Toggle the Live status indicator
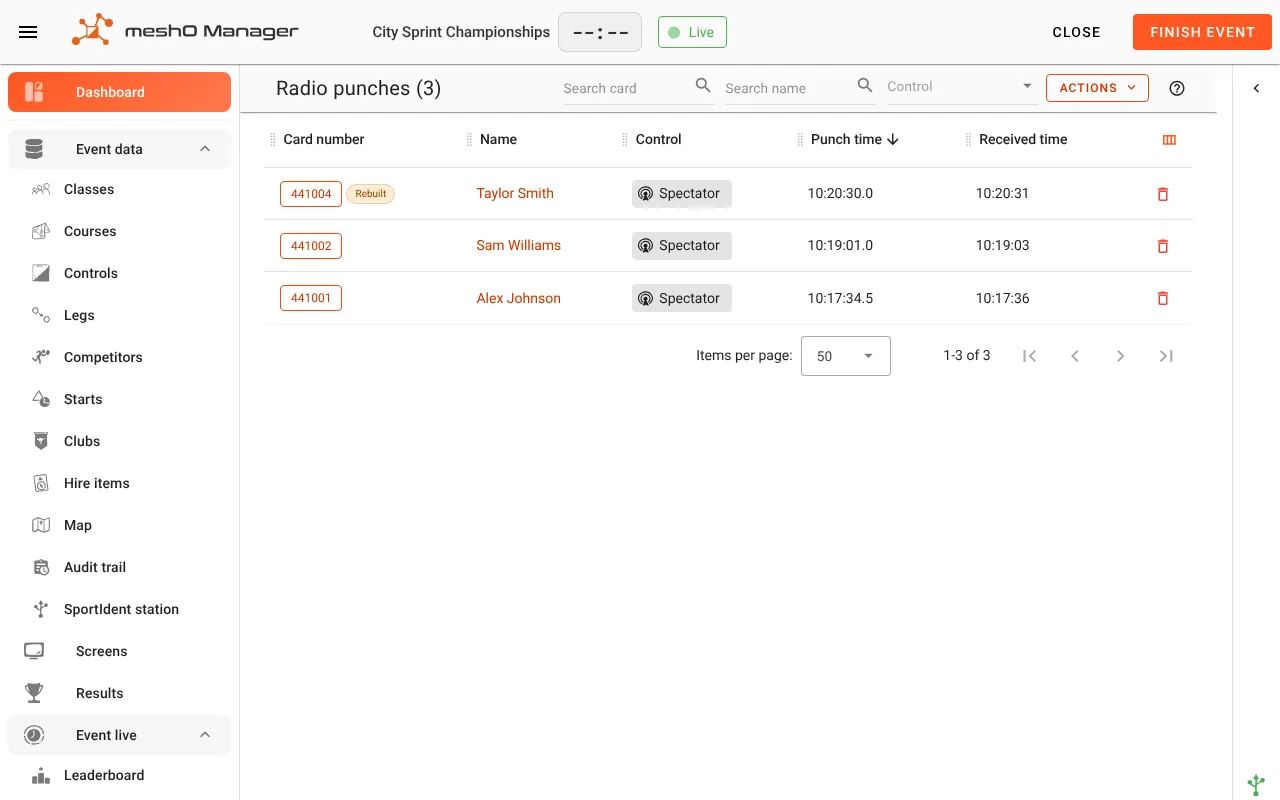Image resolution: width=1280 pixels, height=800 pixels. (692, 32)
